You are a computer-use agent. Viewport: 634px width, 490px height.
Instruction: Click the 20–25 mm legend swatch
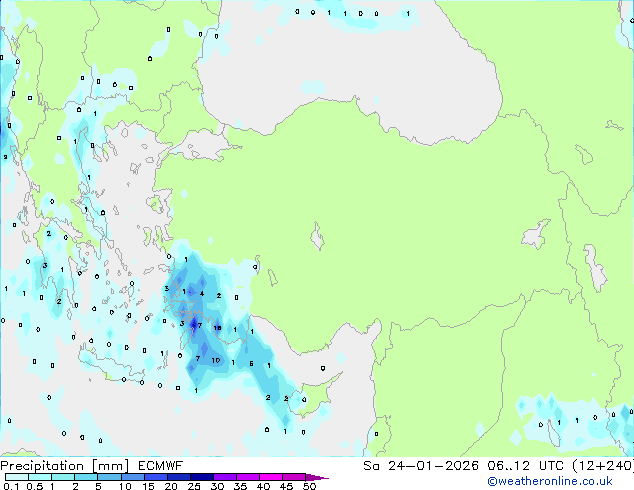coord(178,477)
